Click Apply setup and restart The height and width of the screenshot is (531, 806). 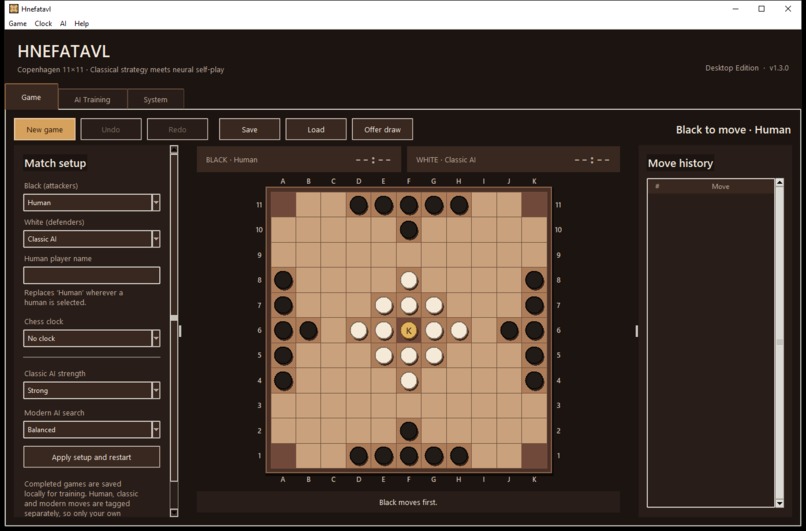click(x=91, y=457)
